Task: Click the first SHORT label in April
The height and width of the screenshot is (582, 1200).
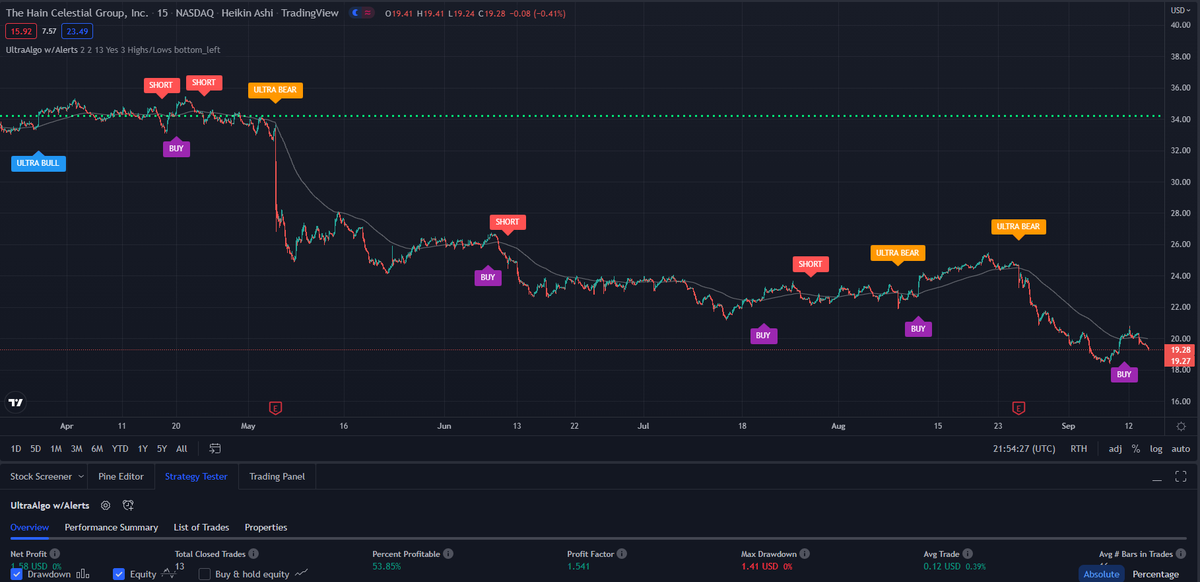Action: point(161,85)
